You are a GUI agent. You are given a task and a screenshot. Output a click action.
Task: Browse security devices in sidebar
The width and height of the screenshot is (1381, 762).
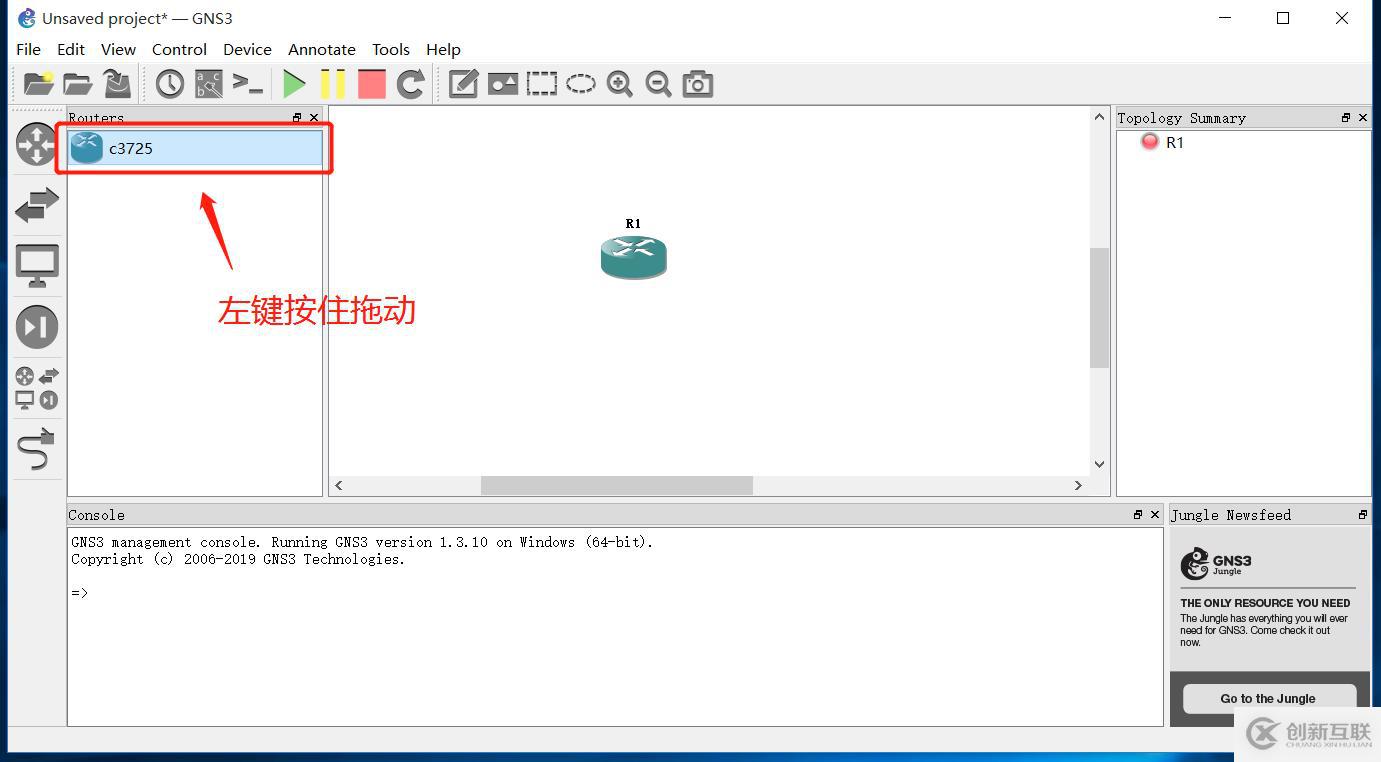pyautogui.click(x=37, y=327)
